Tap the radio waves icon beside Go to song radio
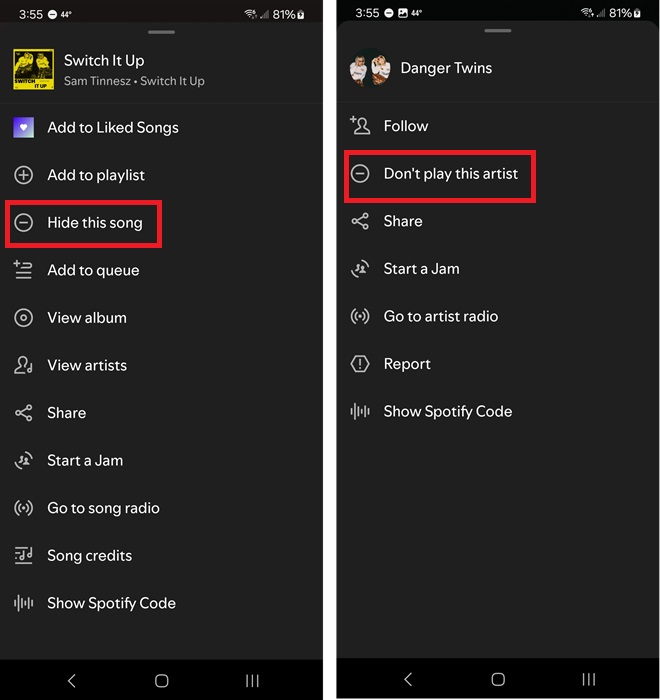 [x=23, y=508]
